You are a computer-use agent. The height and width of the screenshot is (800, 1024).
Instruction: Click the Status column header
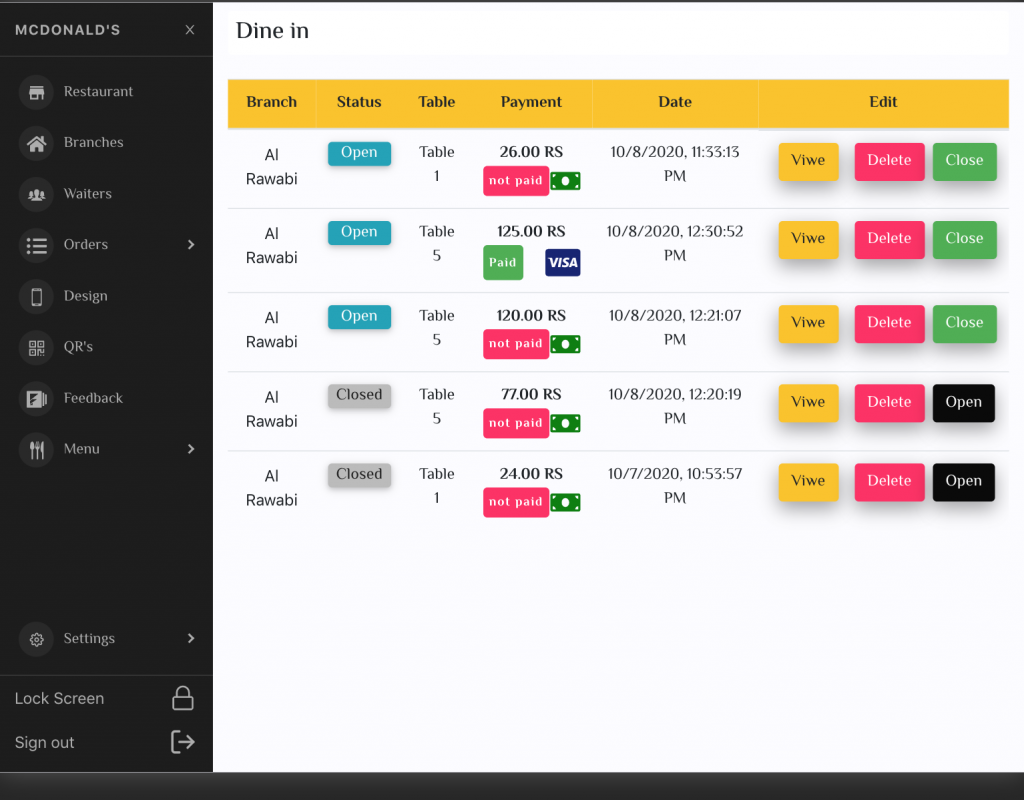[x=359, y=103]
